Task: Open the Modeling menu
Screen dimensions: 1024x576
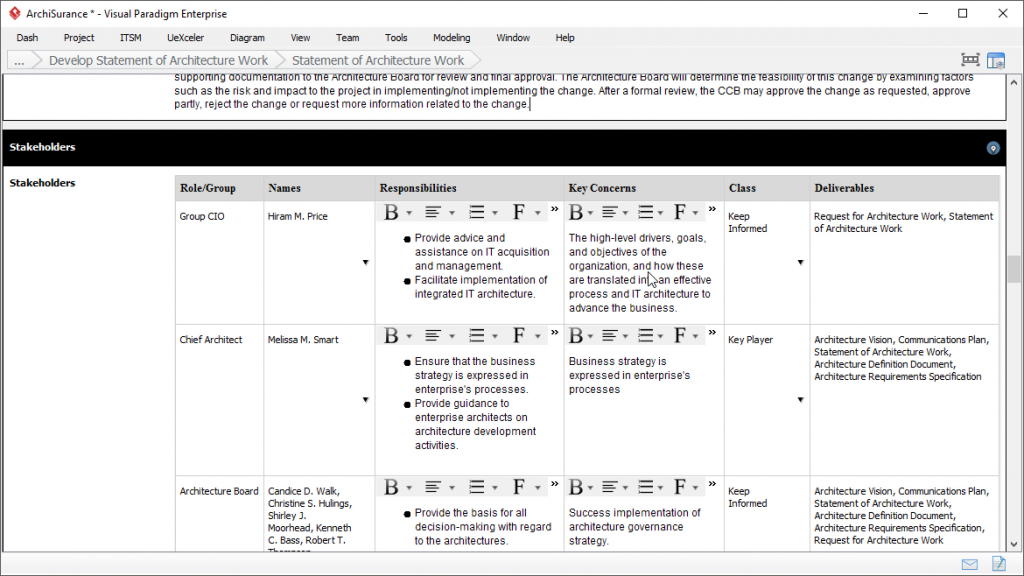Action: [x=451, y=38]
